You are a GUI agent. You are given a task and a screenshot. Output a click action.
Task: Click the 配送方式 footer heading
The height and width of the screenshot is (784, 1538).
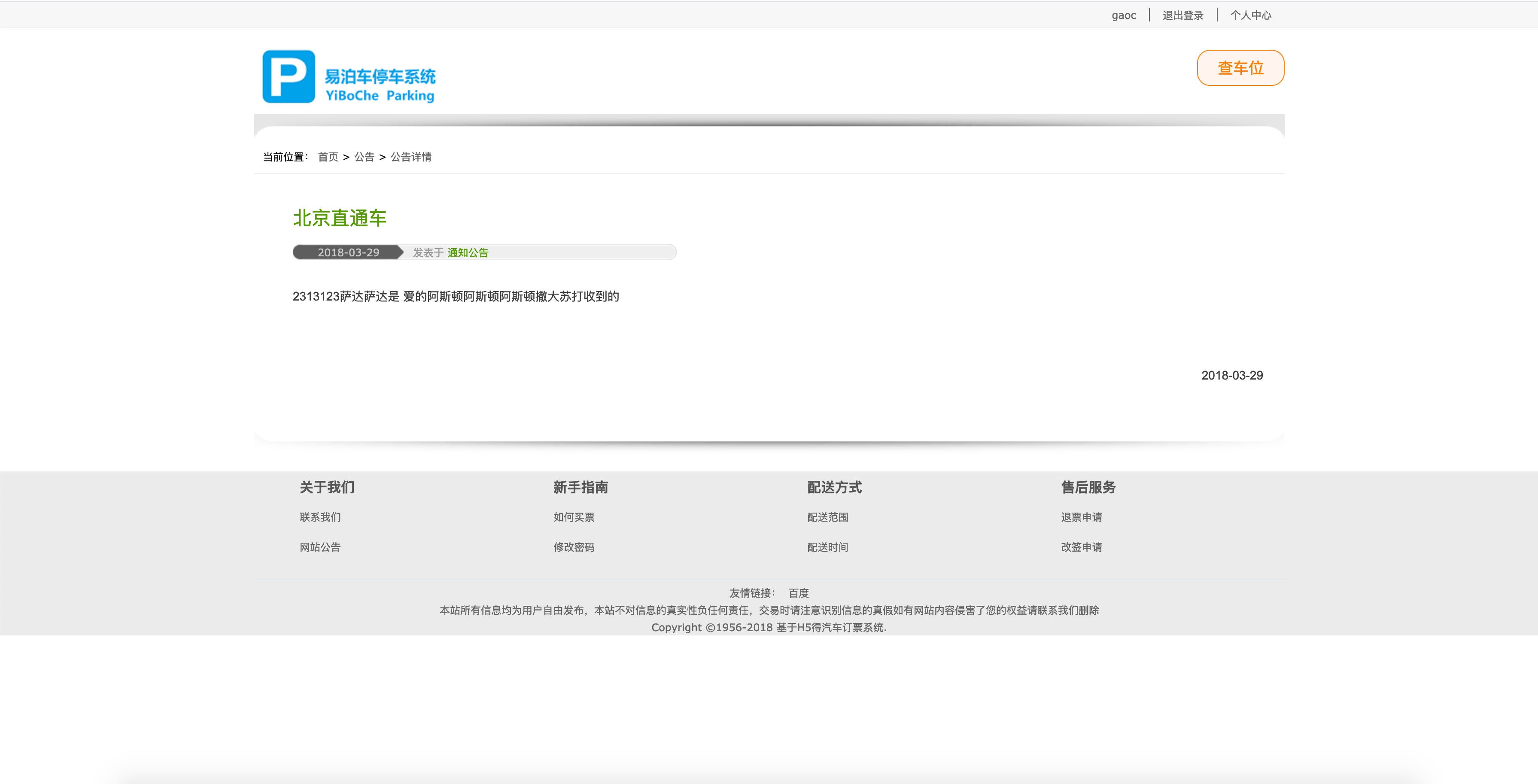pos(835,487)
